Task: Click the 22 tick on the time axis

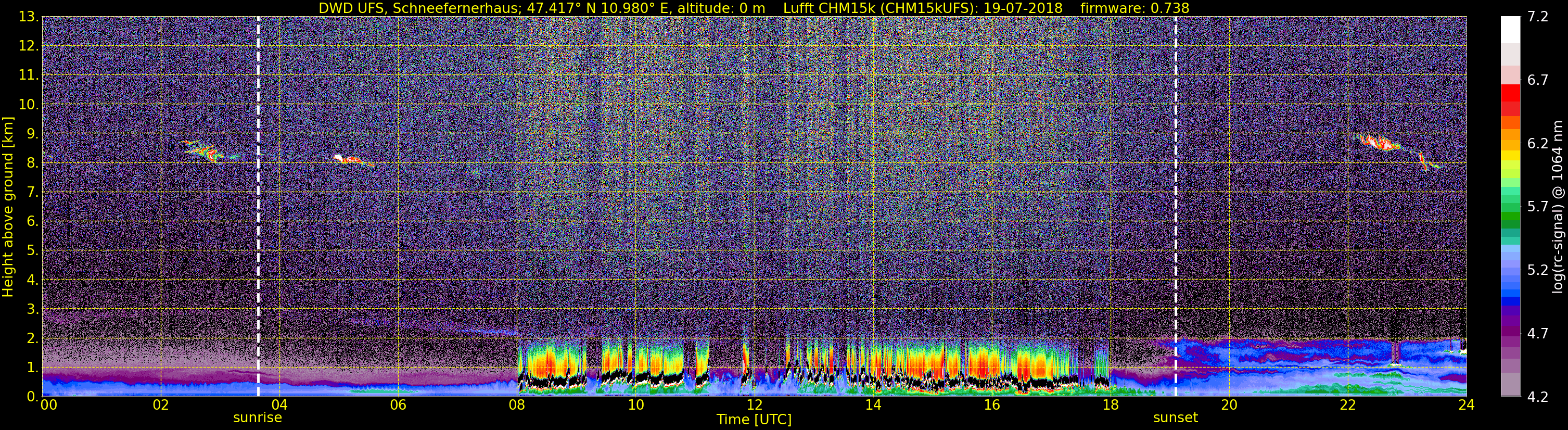Action: click(1348, 405)
